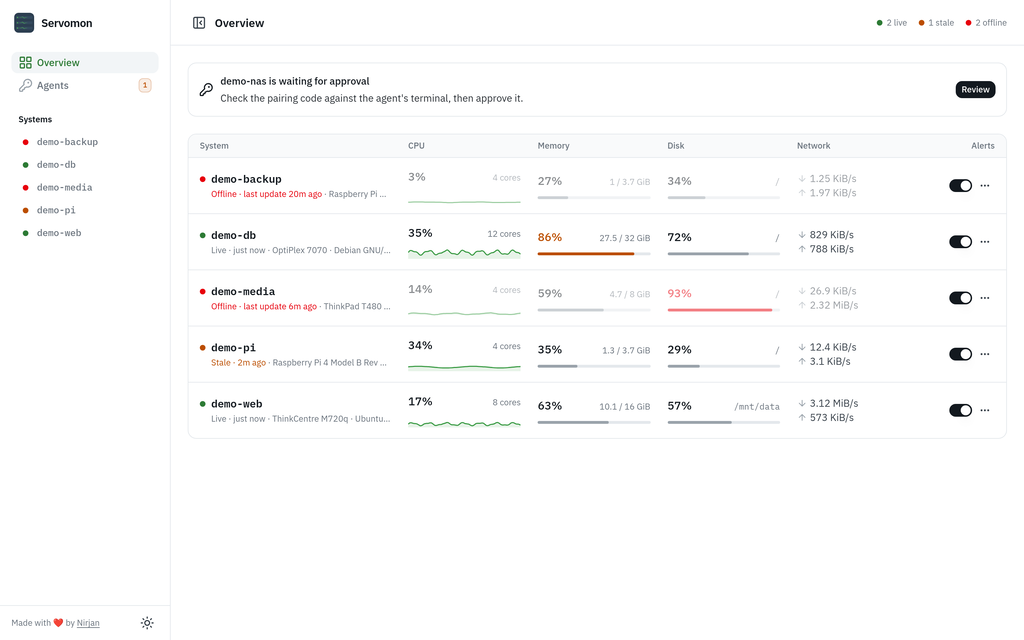Click '27.5 / 32 GiB' memory value
Screen dimensions: 1024x640
[625, 238]
